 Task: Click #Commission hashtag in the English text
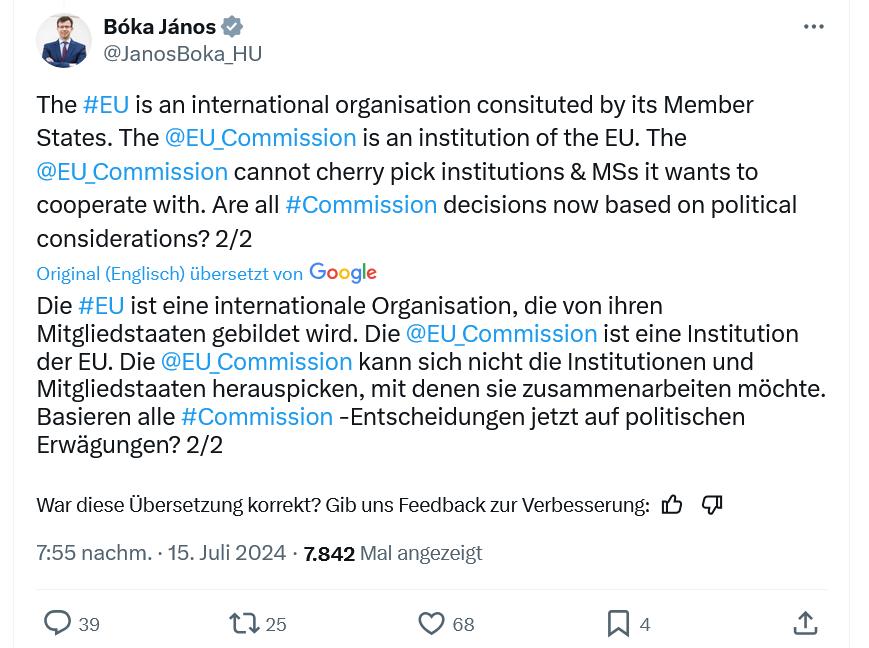(360, 205)
